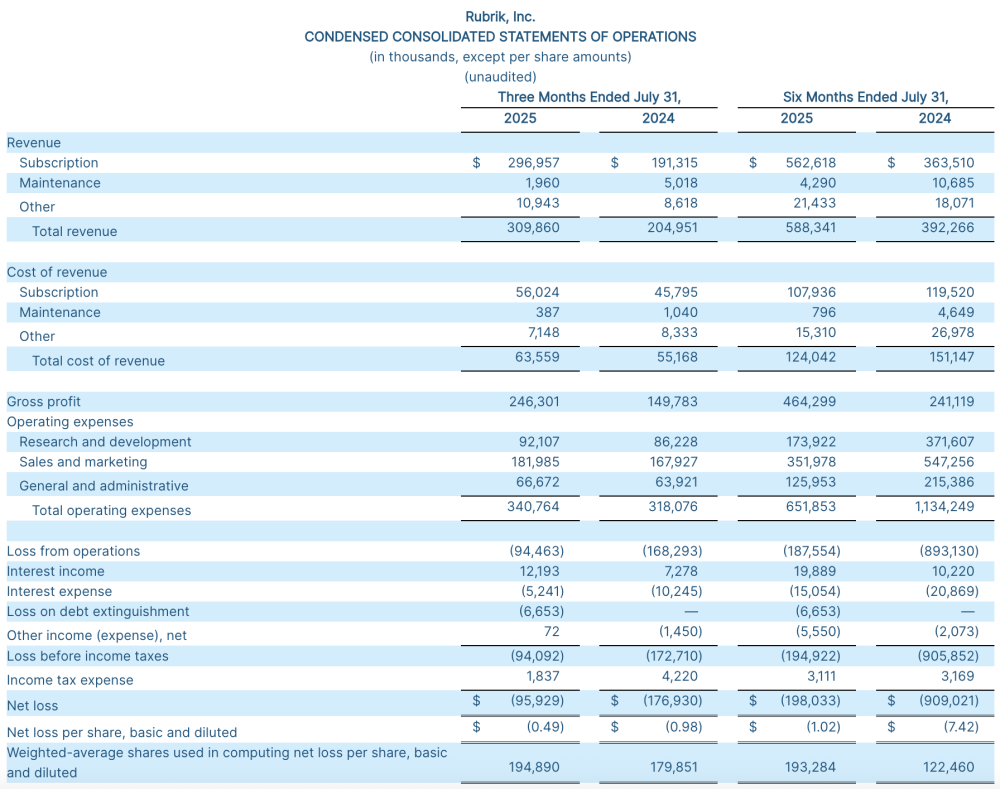
Task: Click the 'Gross profit' row label
Action: [x=43, y=402]
